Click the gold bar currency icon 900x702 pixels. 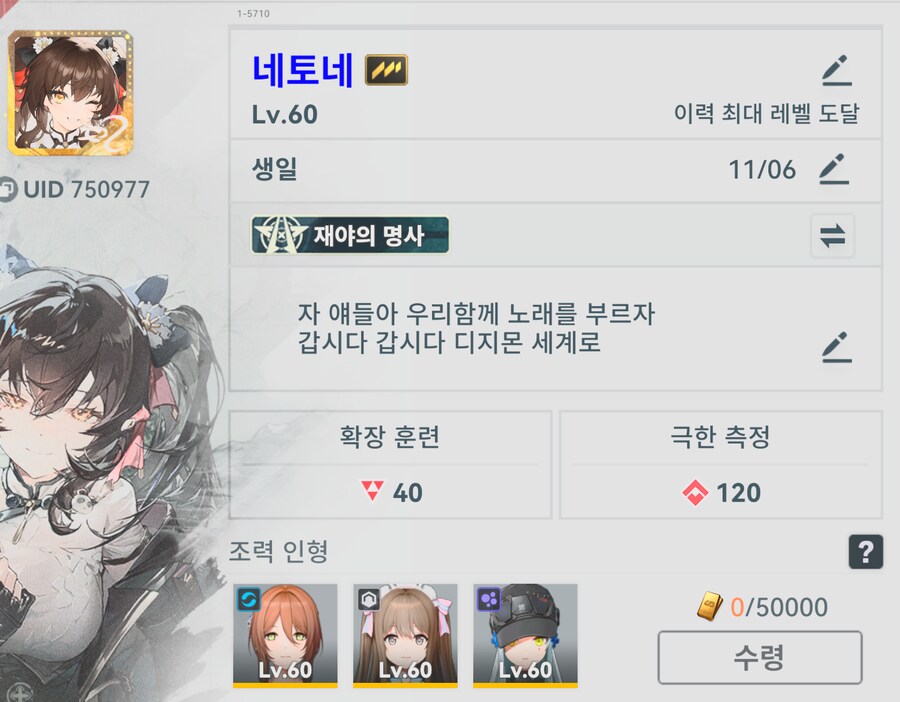(710, 607)
